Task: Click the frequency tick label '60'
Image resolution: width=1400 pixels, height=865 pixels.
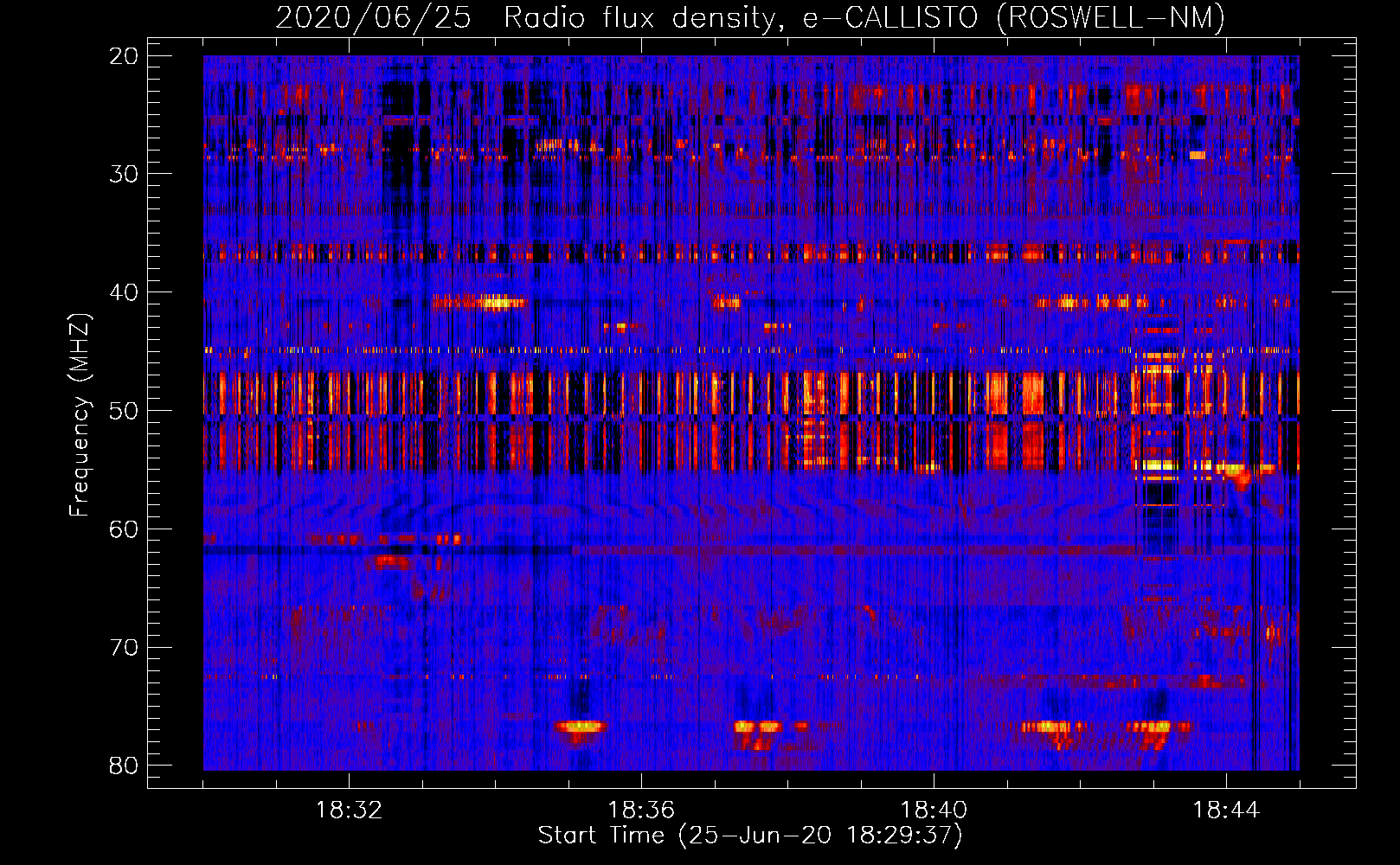Action: 125,529
